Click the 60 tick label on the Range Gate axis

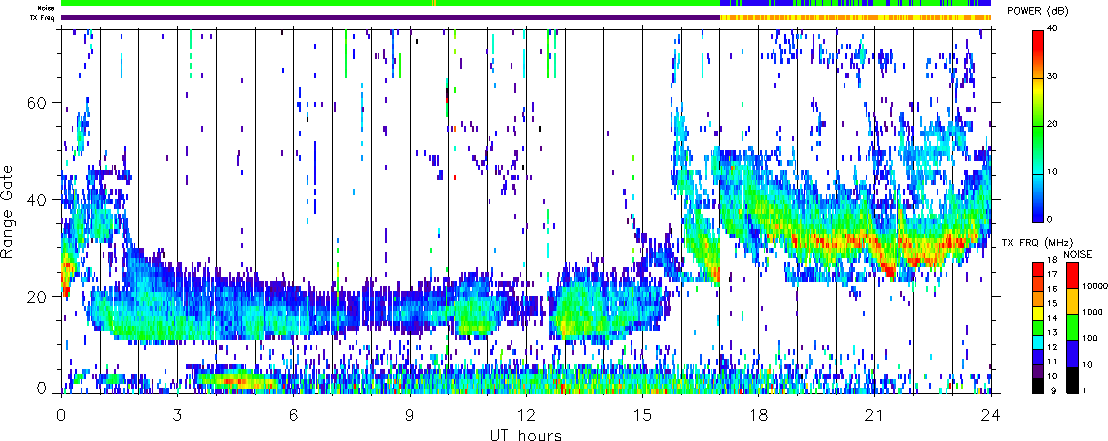(x=41, y=103)
